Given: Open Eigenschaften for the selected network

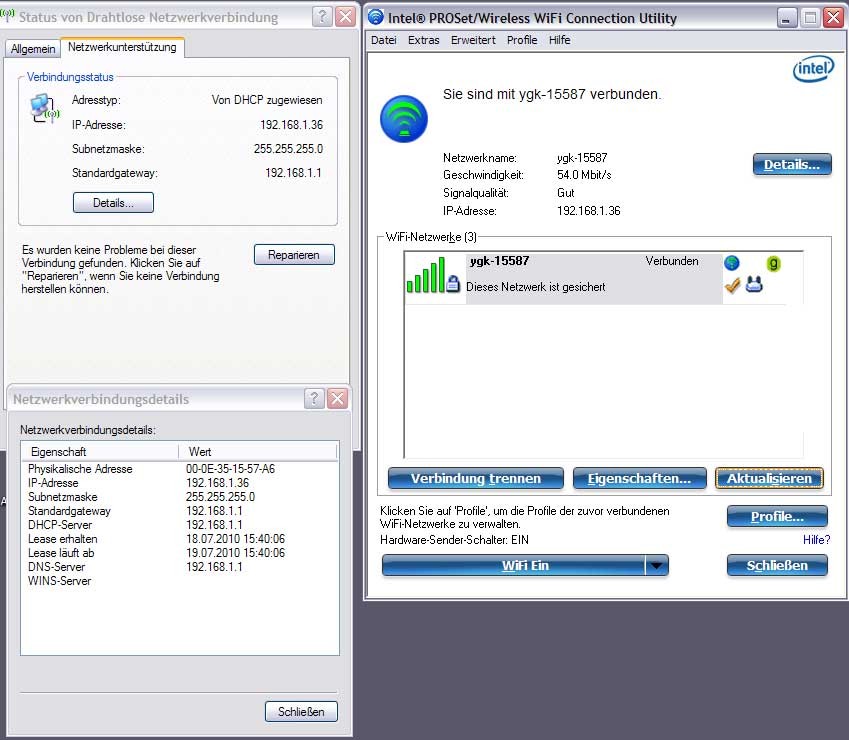Looking at the screenshot, I should (639, 479).
